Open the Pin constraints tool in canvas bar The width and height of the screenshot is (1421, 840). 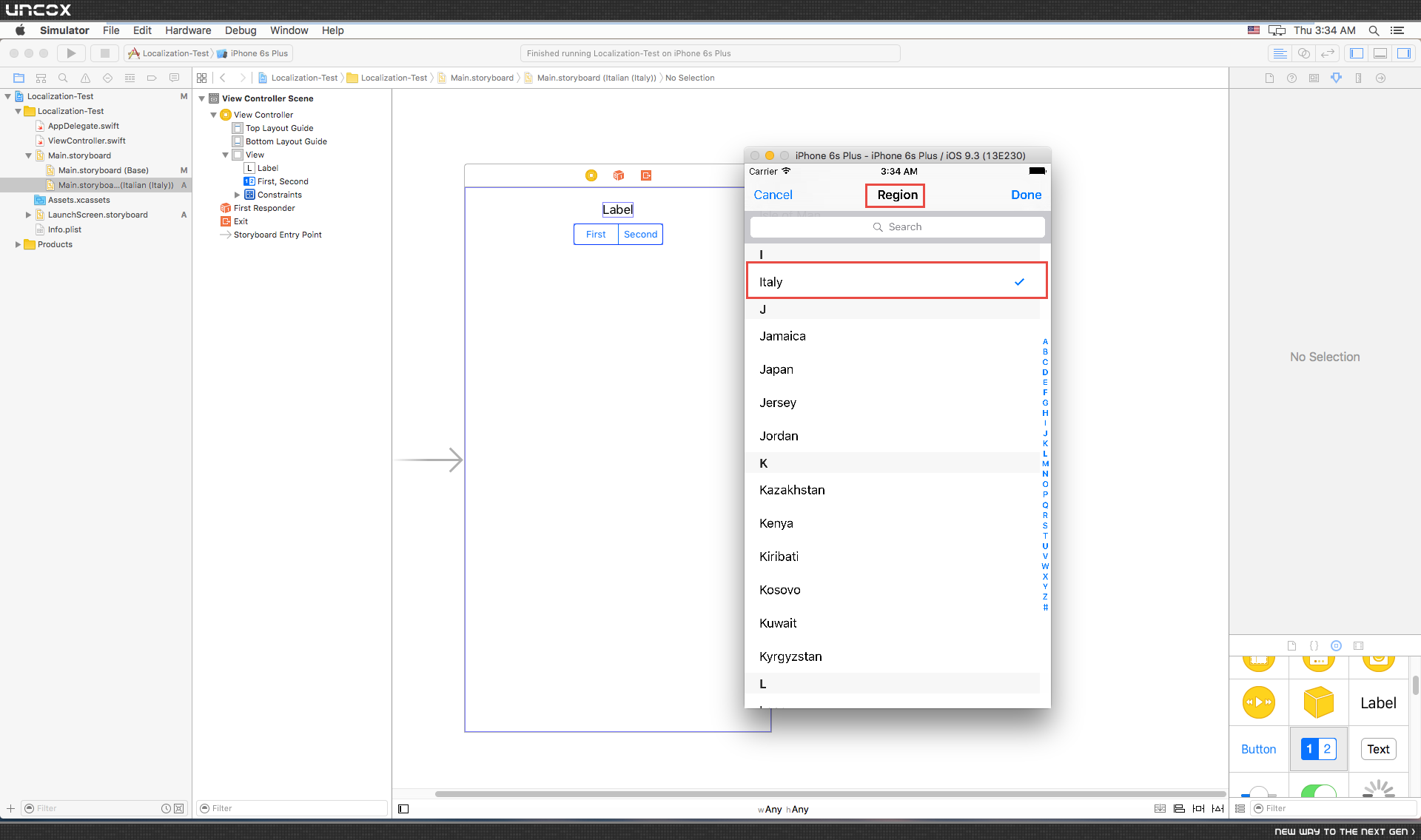coord(1199,809)
